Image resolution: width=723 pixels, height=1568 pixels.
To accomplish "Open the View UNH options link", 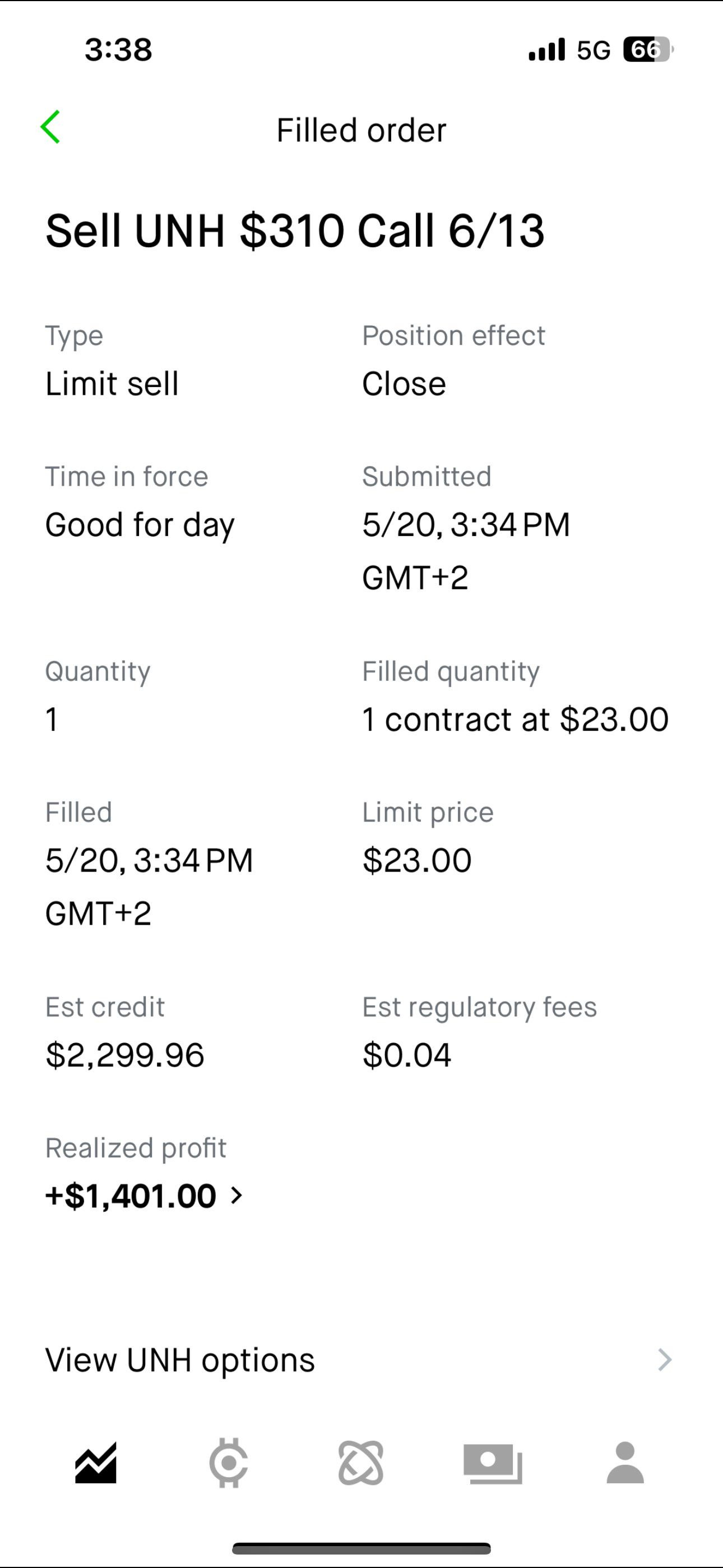I will (x=180, y=1360).
